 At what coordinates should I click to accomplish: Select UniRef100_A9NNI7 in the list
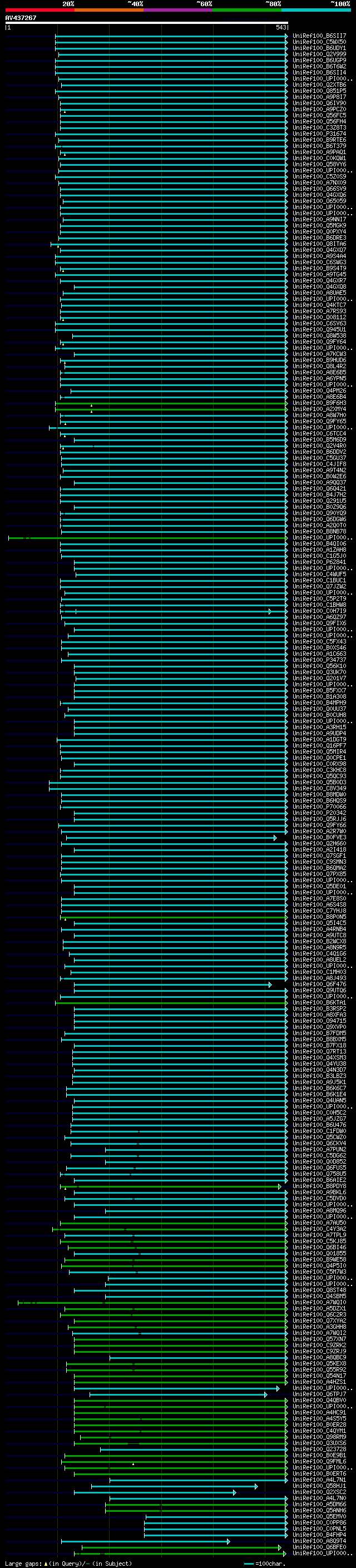(319, 219)
